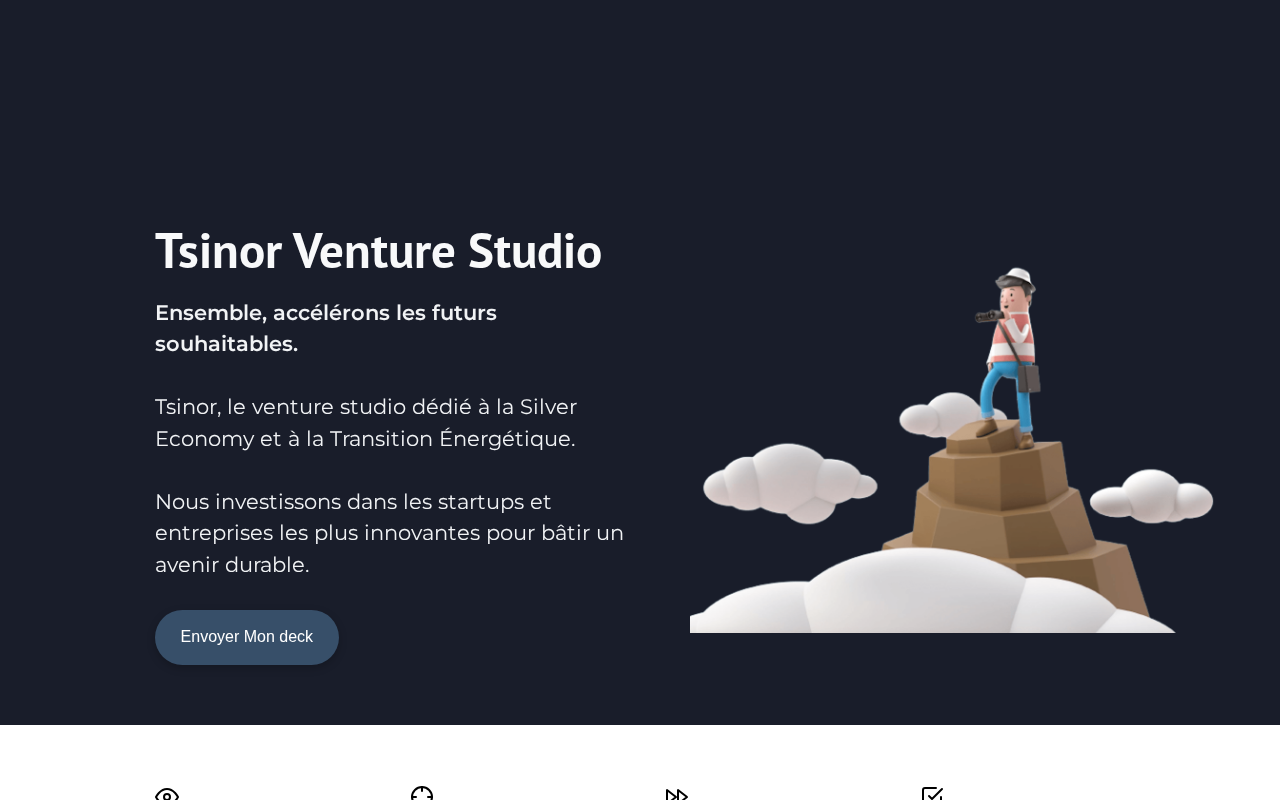Click the eye icon below the hero
Viewport: 1280px width, 800px height.
point(167,794)
